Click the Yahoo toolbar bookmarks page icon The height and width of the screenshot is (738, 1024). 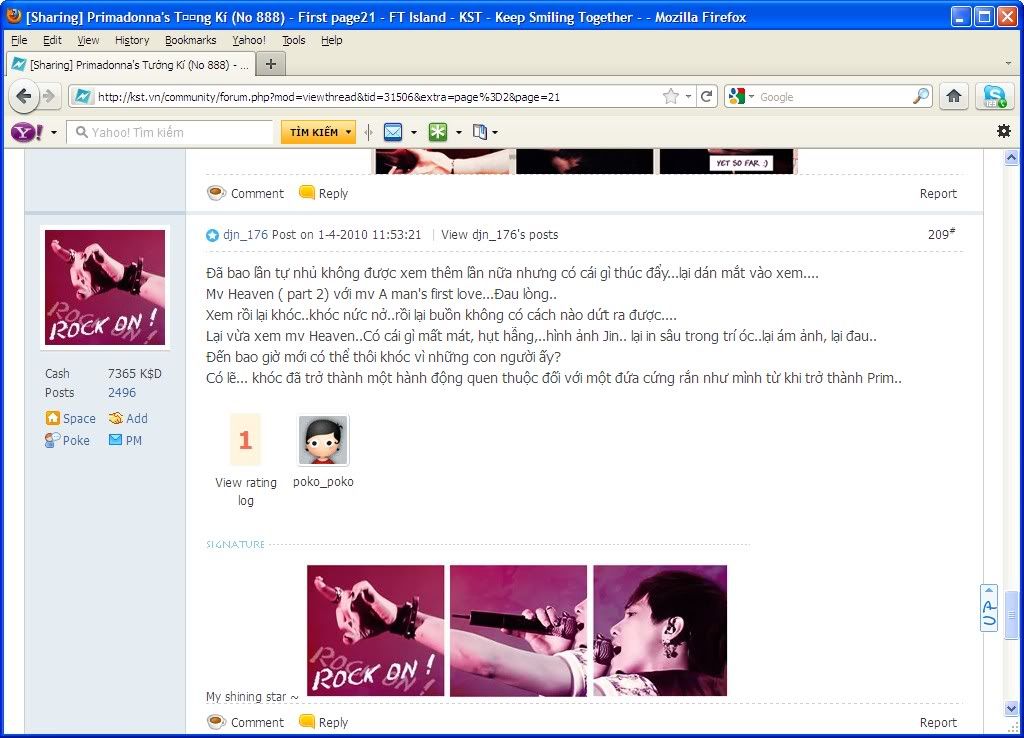[x=480, y=133]
